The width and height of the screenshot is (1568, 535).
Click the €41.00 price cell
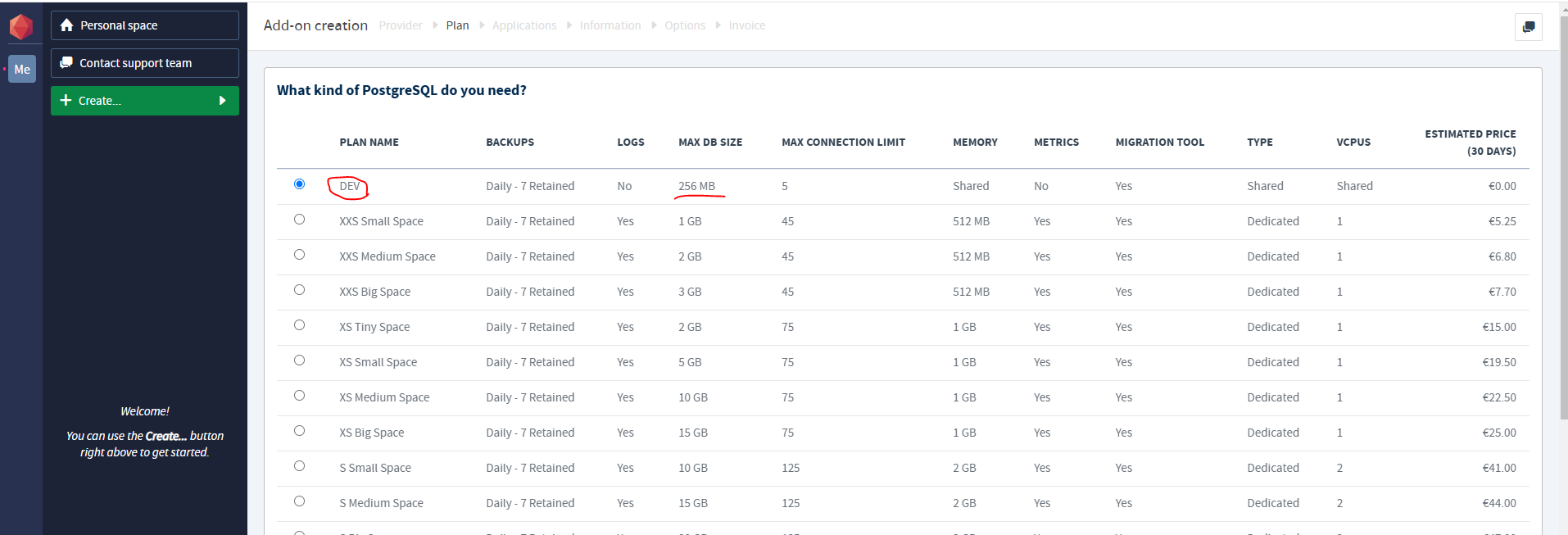(x=1499, y=468)
